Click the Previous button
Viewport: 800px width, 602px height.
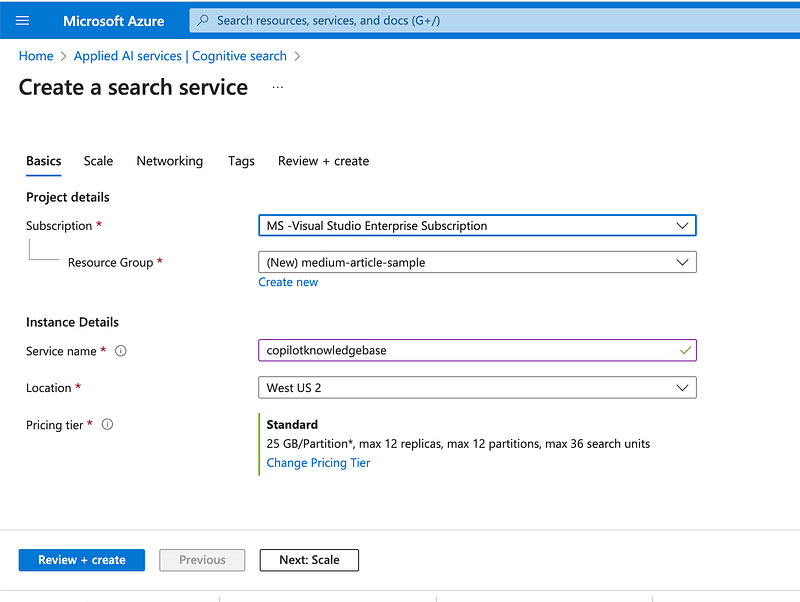coord(202,560)
